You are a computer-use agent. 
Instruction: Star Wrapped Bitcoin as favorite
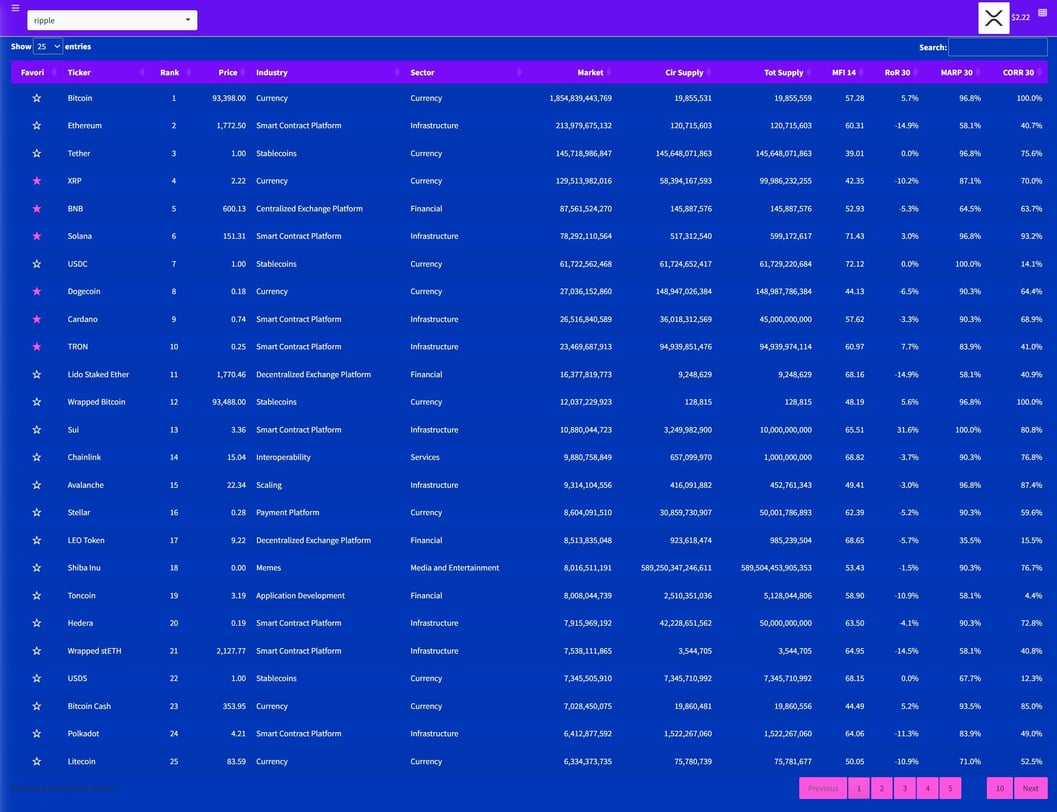tap(36, 402)
